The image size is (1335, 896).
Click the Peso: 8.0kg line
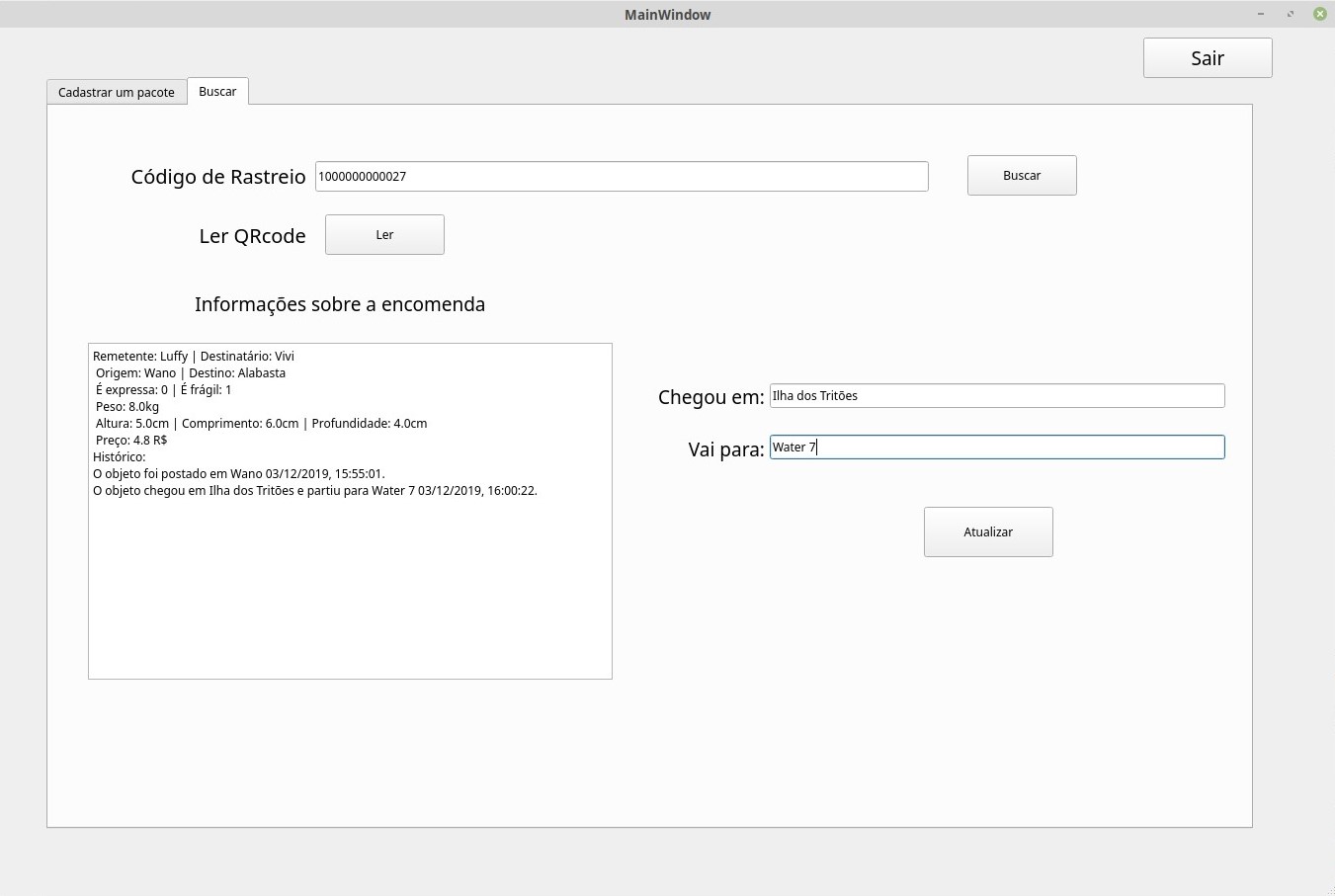127,406
